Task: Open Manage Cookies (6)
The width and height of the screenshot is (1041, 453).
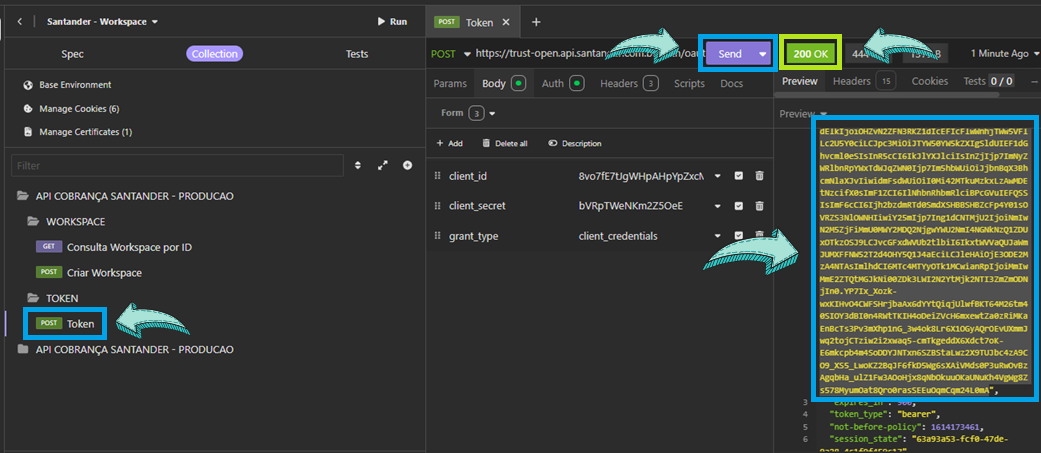Action: [70, 108]
